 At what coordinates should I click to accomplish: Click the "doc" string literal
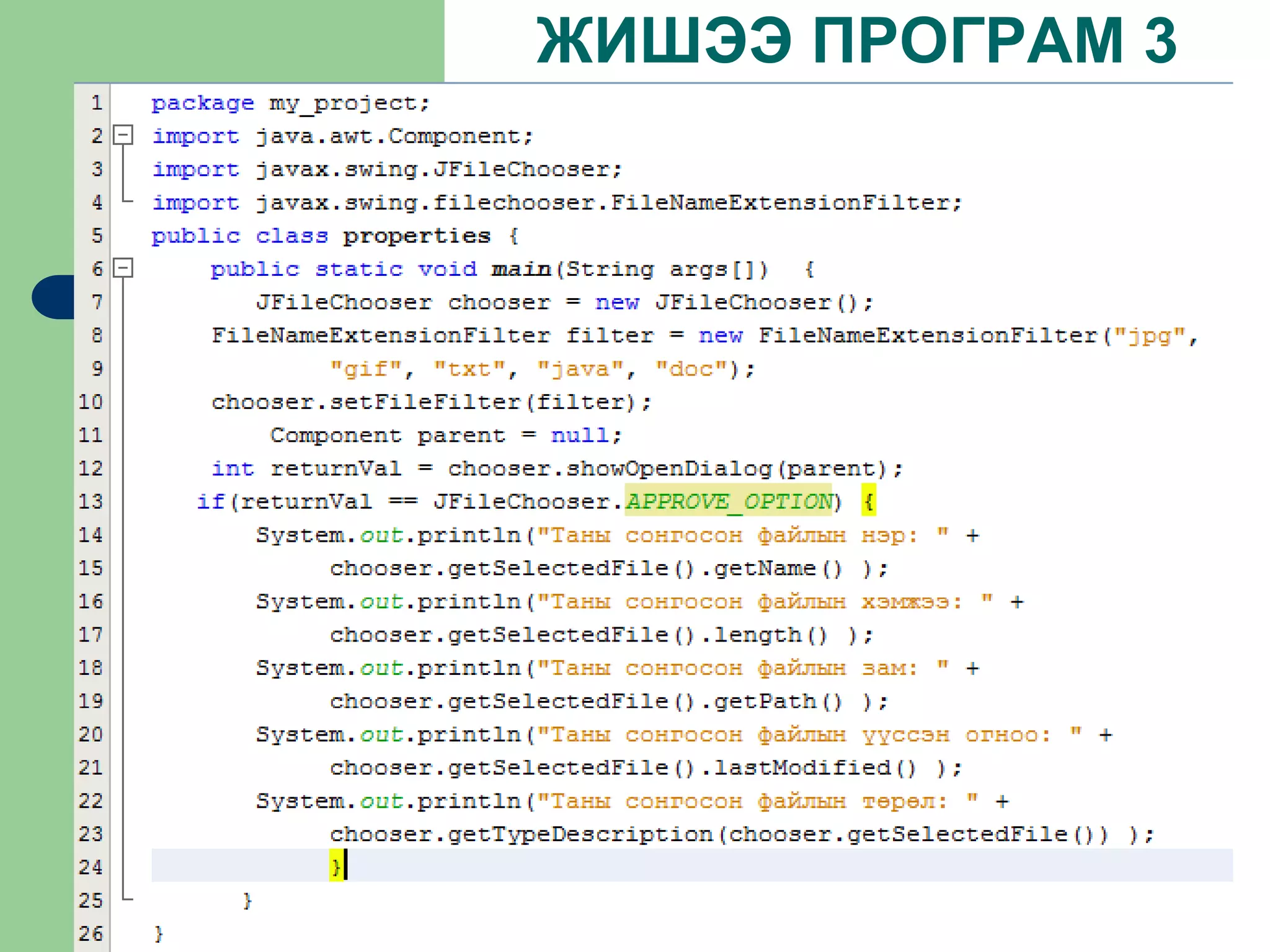(691, 369)
